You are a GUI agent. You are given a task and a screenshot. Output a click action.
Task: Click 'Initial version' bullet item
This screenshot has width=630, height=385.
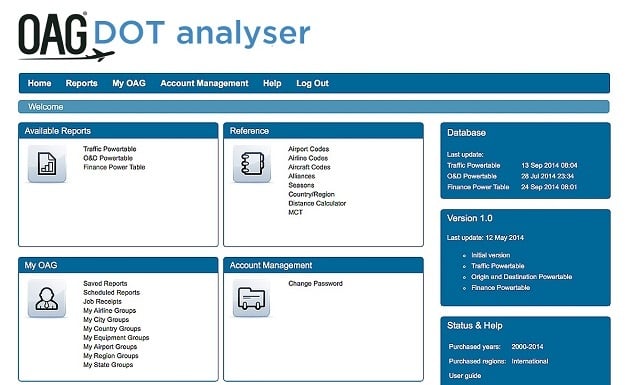[x=491, y=255]
